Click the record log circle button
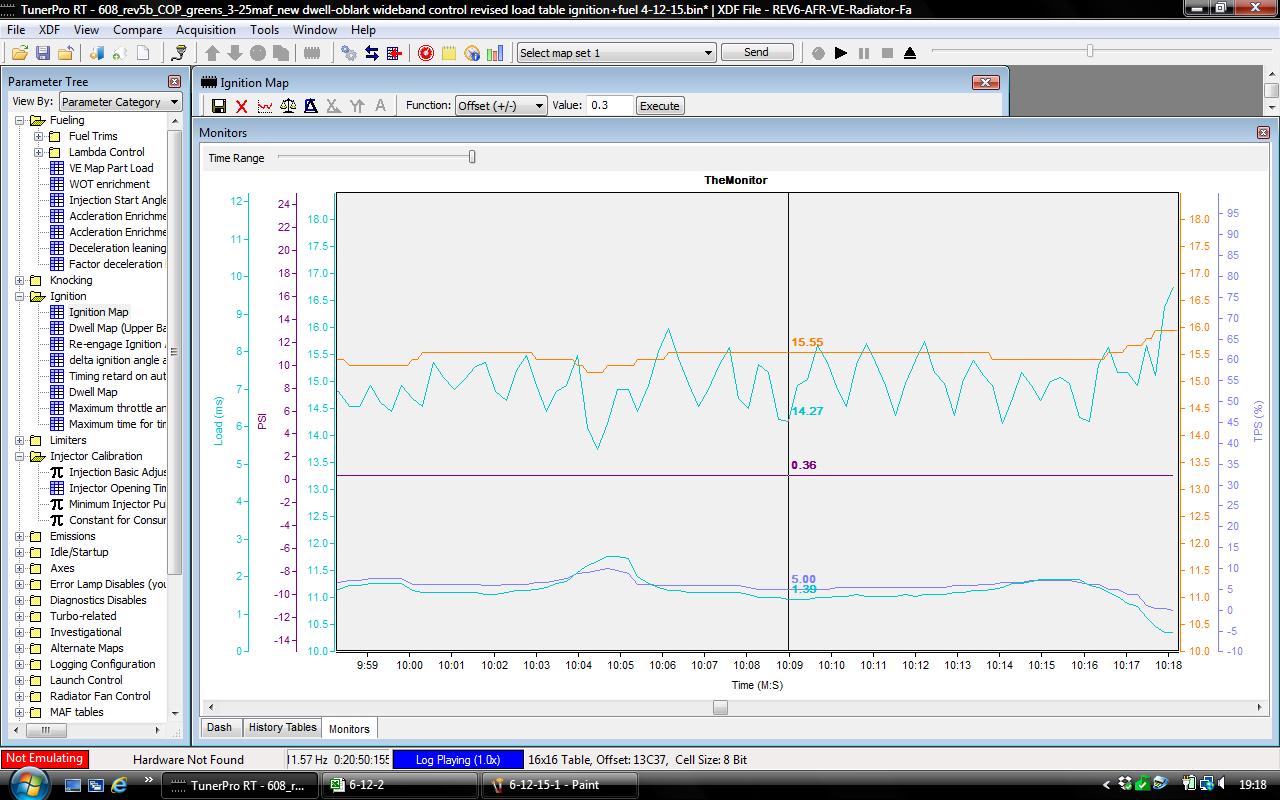Viewport: 1280px width, 800px height. click(x=818, y=53)
